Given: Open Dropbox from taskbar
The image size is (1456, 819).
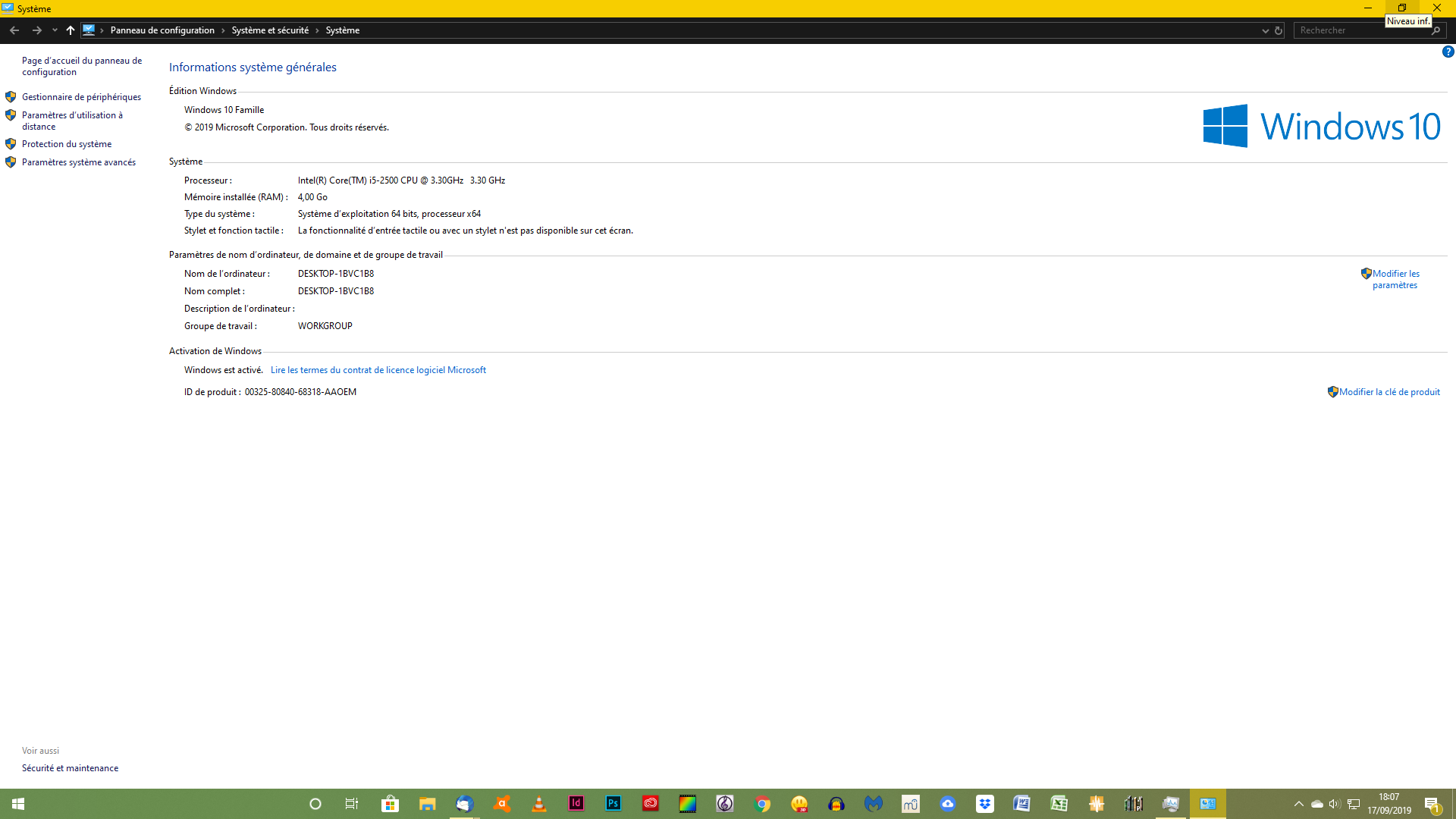Looking at the screenshot, I should [984, 804].
